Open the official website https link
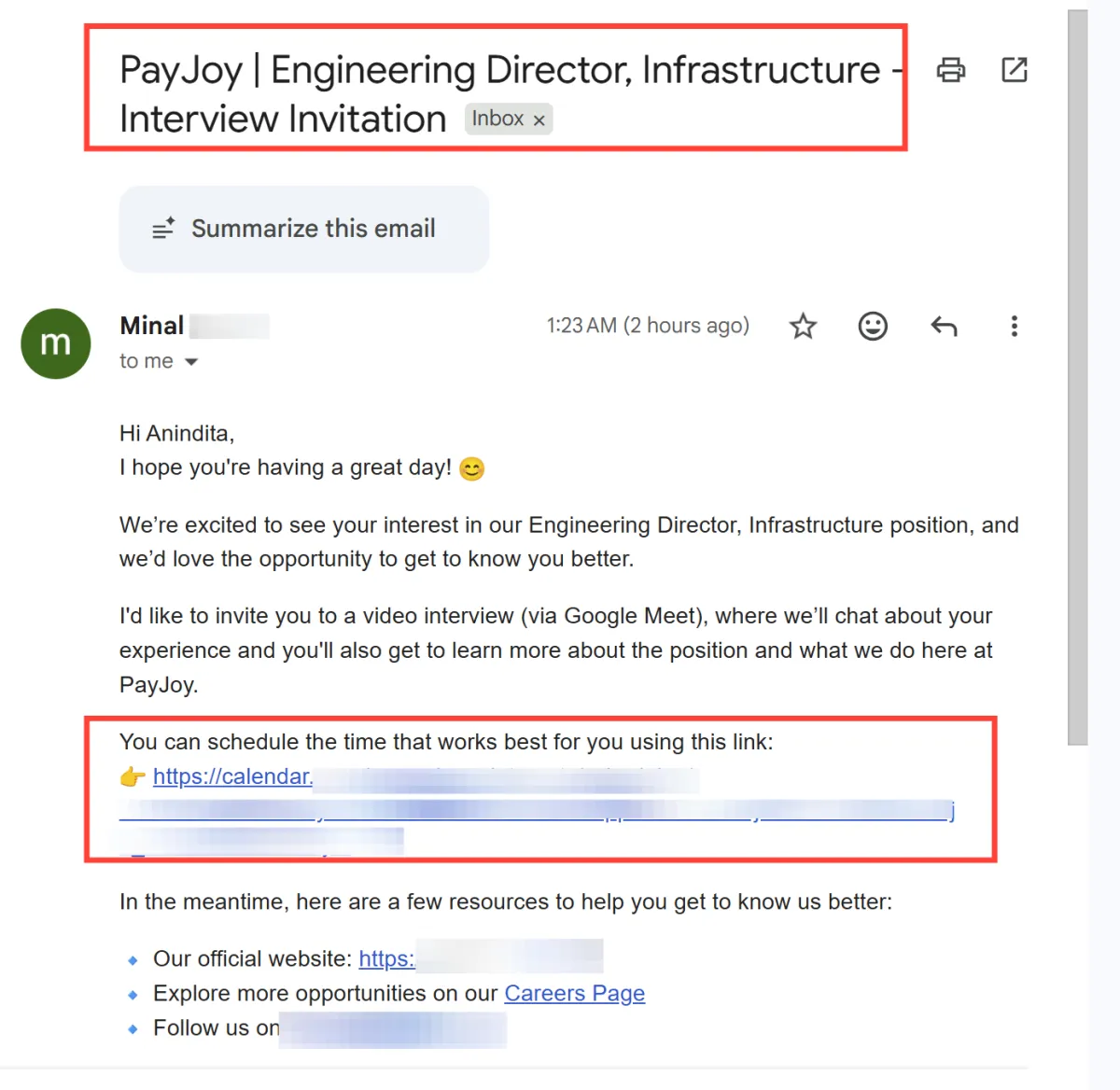 [386, 958]
